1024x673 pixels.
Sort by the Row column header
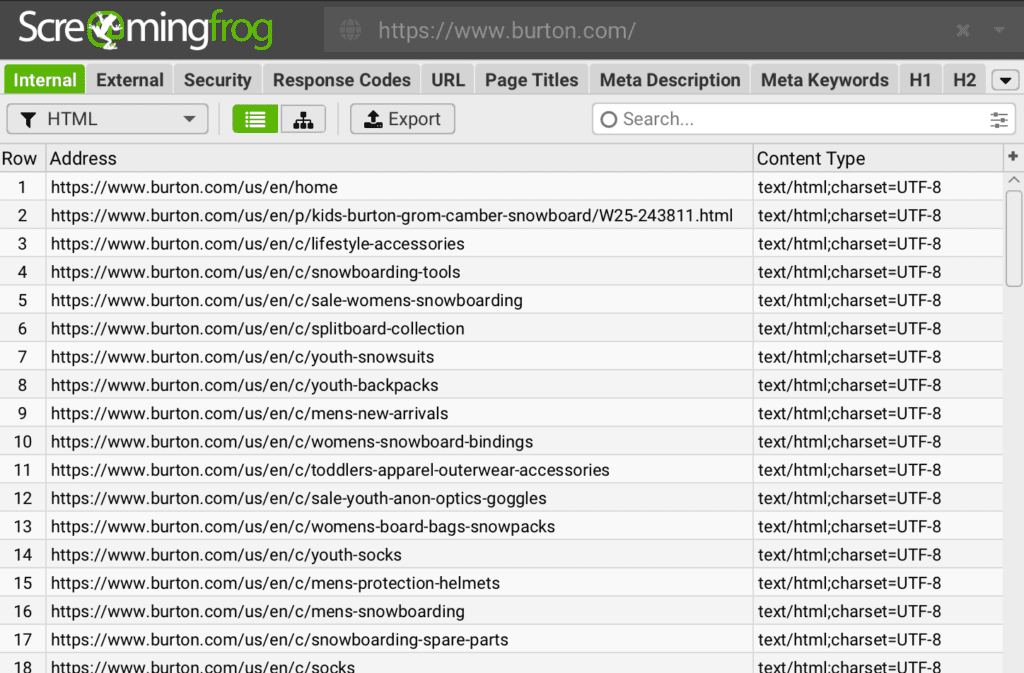(20, 158)
